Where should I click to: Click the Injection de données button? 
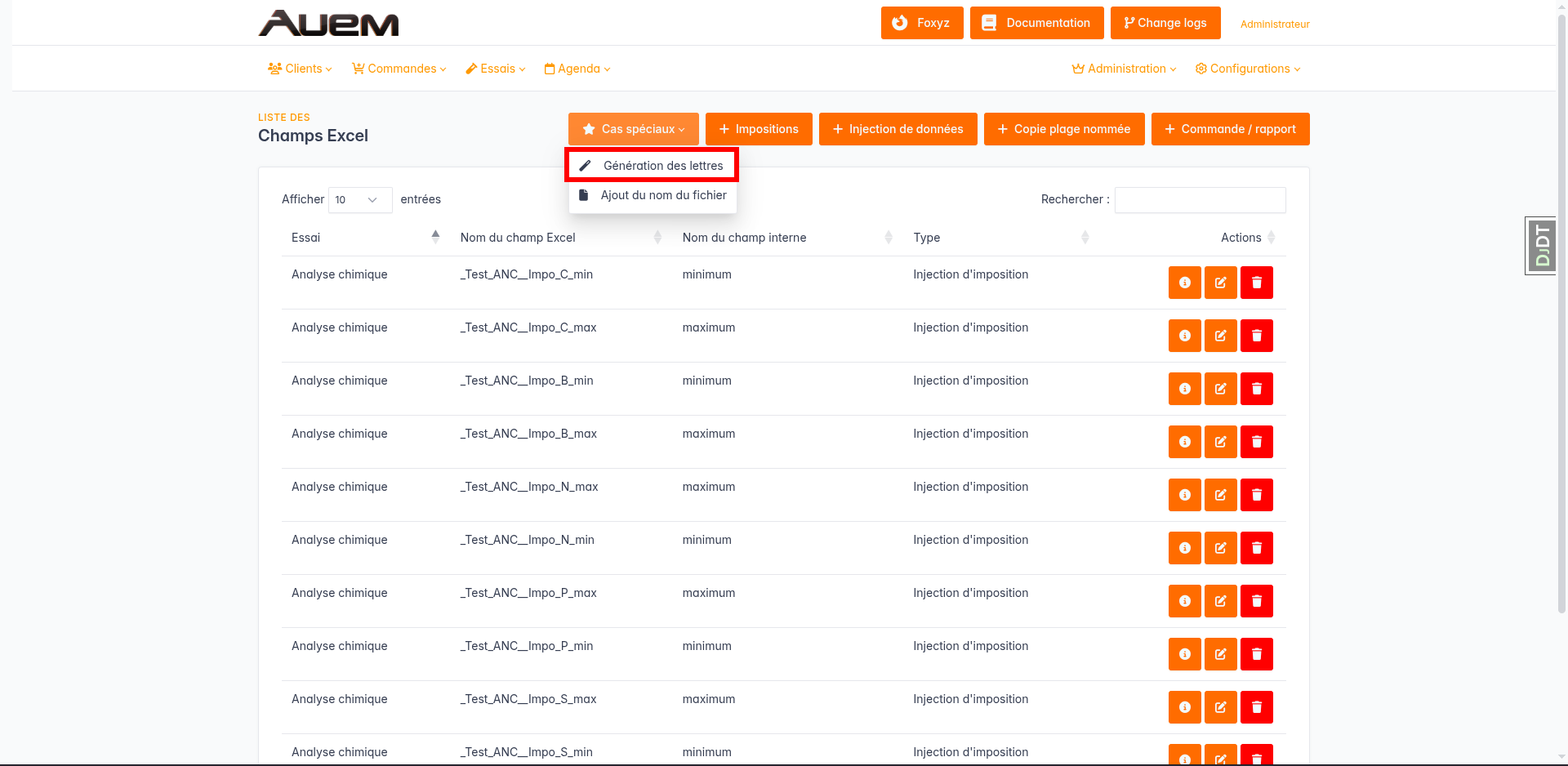(x=898, y=129)
